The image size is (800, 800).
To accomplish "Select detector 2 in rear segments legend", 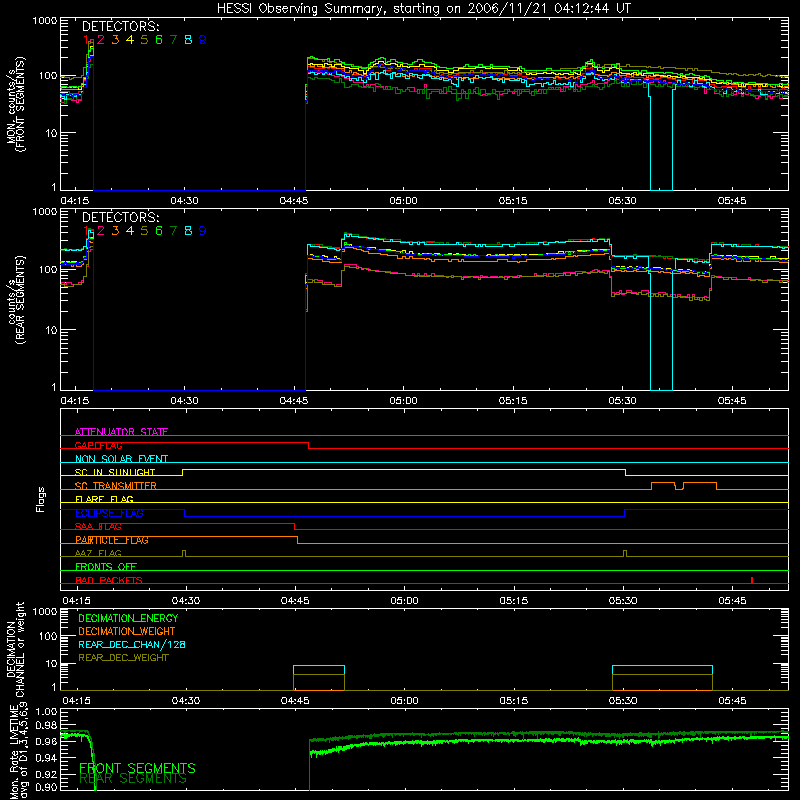I will [101, 231].
